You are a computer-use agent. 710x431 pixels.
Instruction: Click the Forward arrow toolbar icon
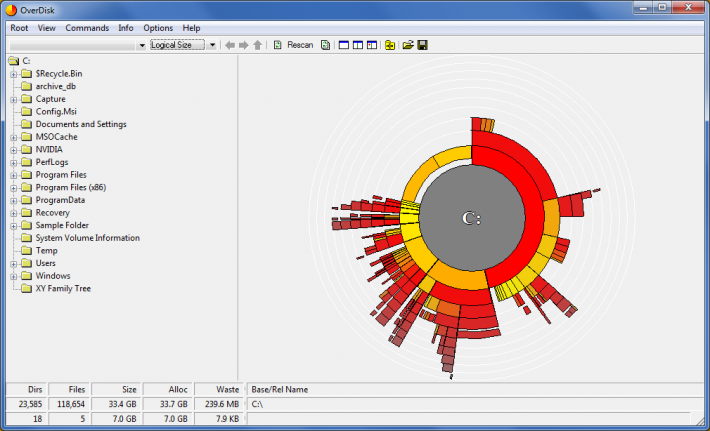244,45
